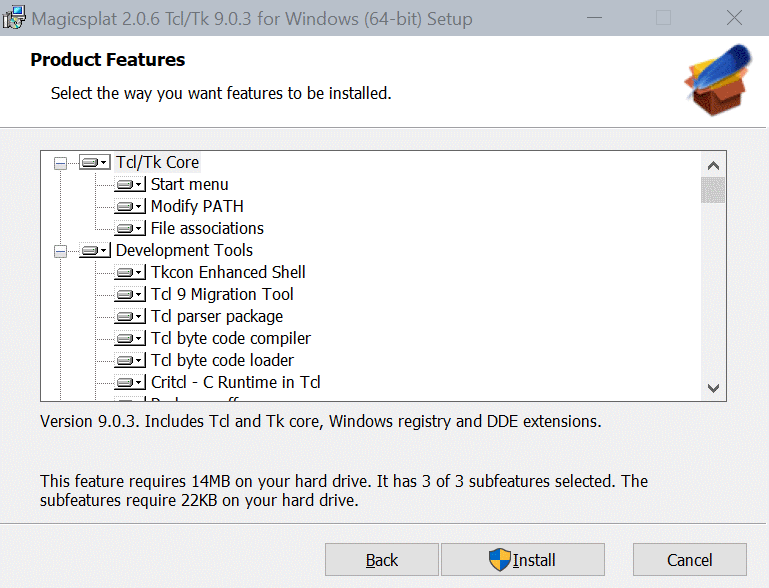Open feature dropdown icon for Tcl/Tk Core
The height and width of the screenshot is (588, 769).
(x=95, y=162)
